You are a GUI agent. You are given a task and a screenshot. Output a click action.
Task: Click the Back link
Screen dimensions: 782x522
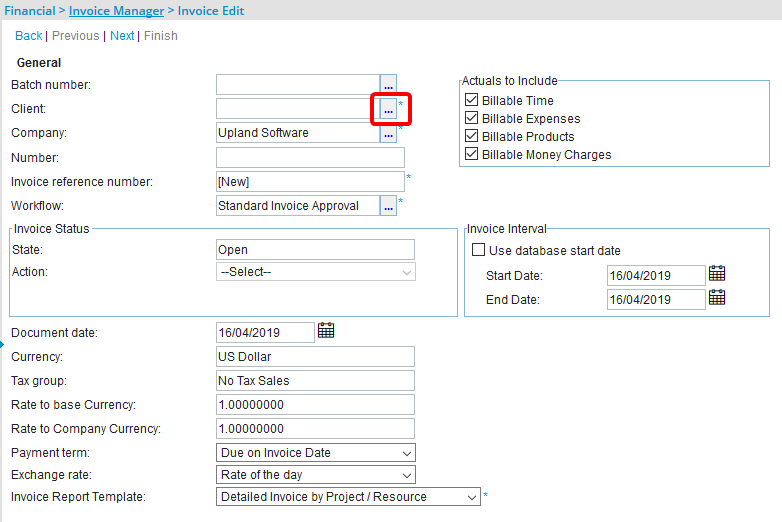coord(28,36)
